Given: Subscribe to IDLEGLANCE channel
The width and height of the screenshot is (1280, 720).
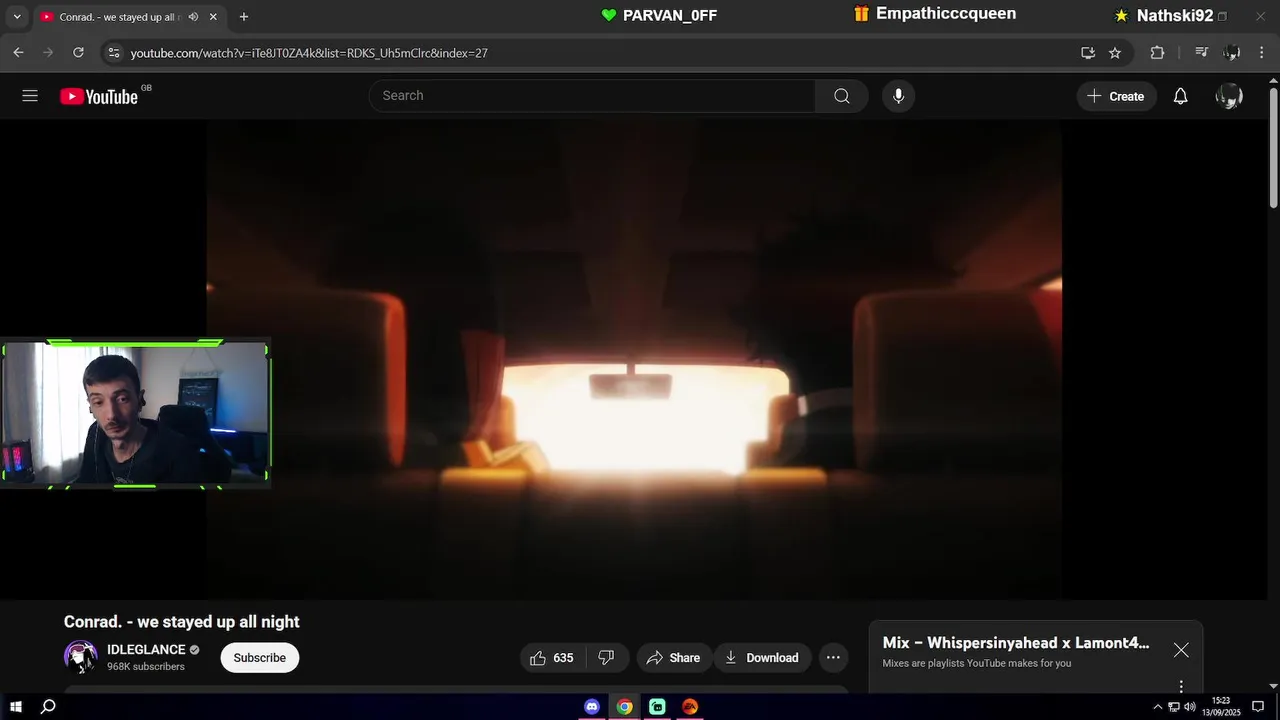Looking at the screenshot, I should [260, 657].
